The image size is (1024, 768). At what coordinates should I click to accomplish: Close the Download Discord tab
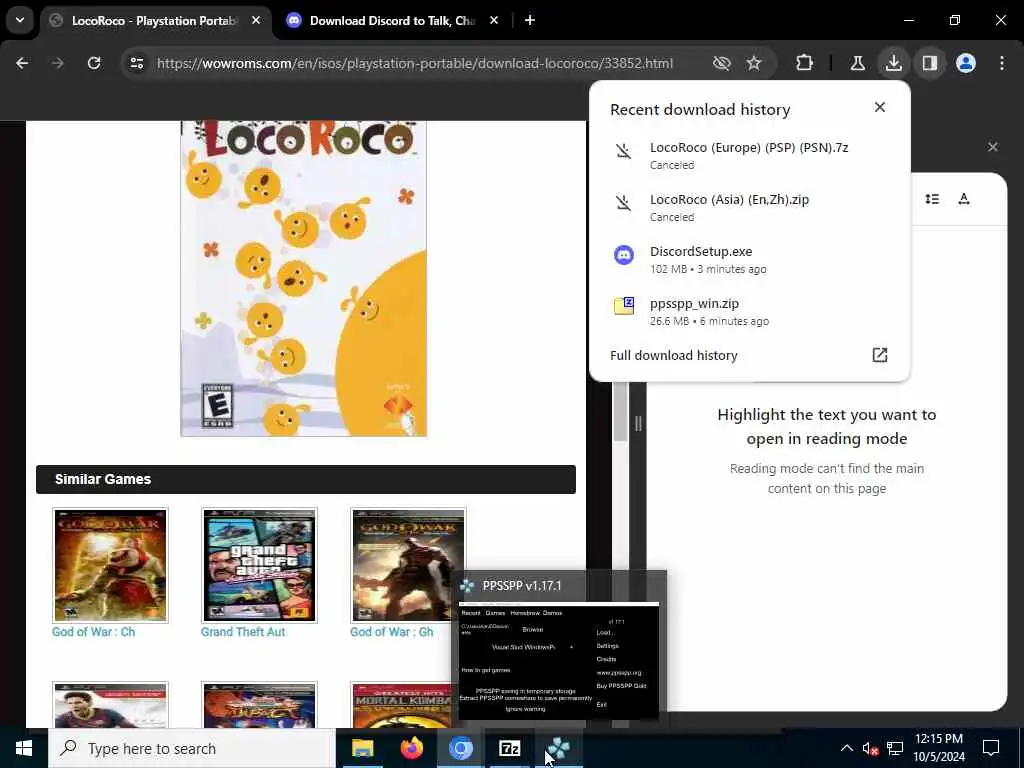[494, 21]
